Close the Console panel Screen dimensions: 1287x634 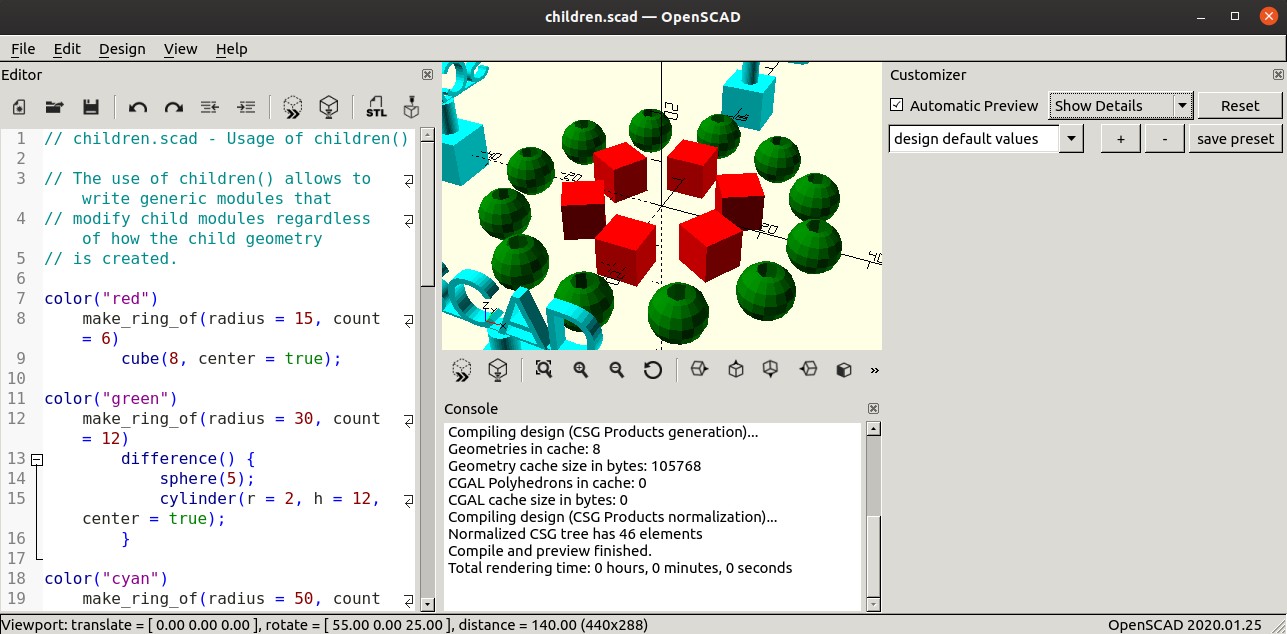tap(873, 409)
